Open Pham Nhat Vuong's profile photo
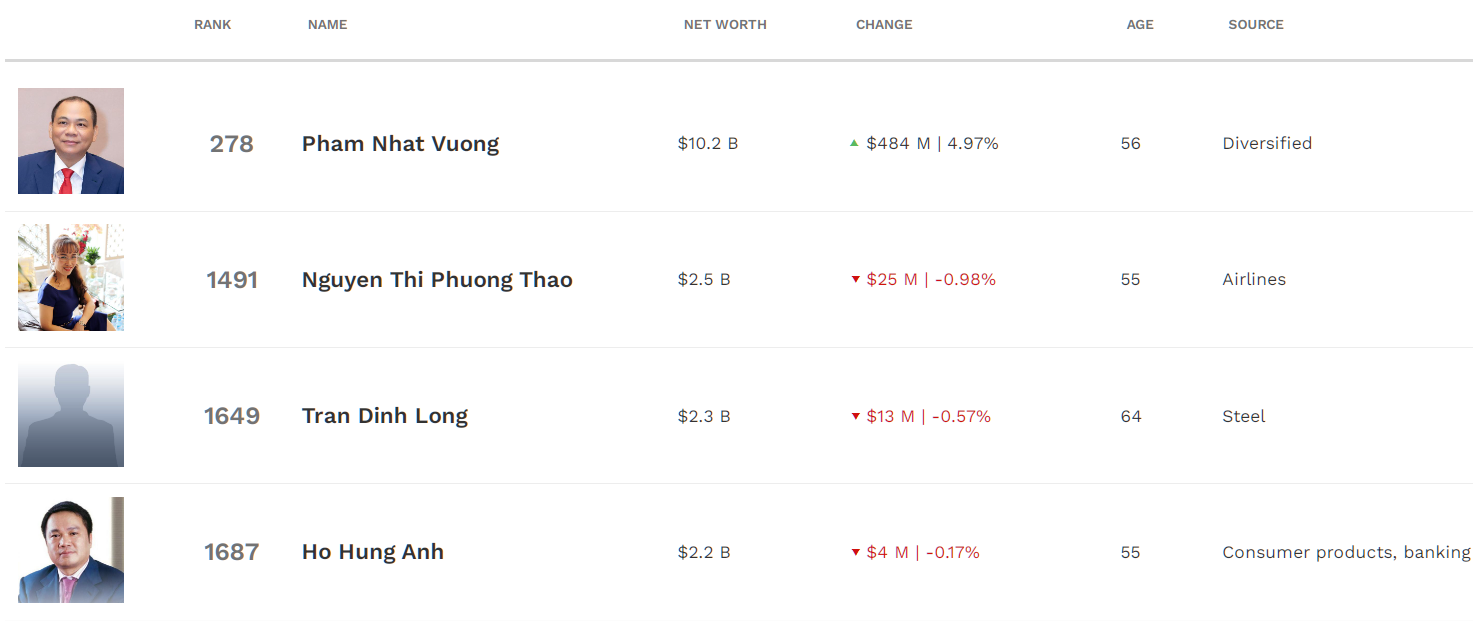 pyautogui.click(x=71, y=141)
